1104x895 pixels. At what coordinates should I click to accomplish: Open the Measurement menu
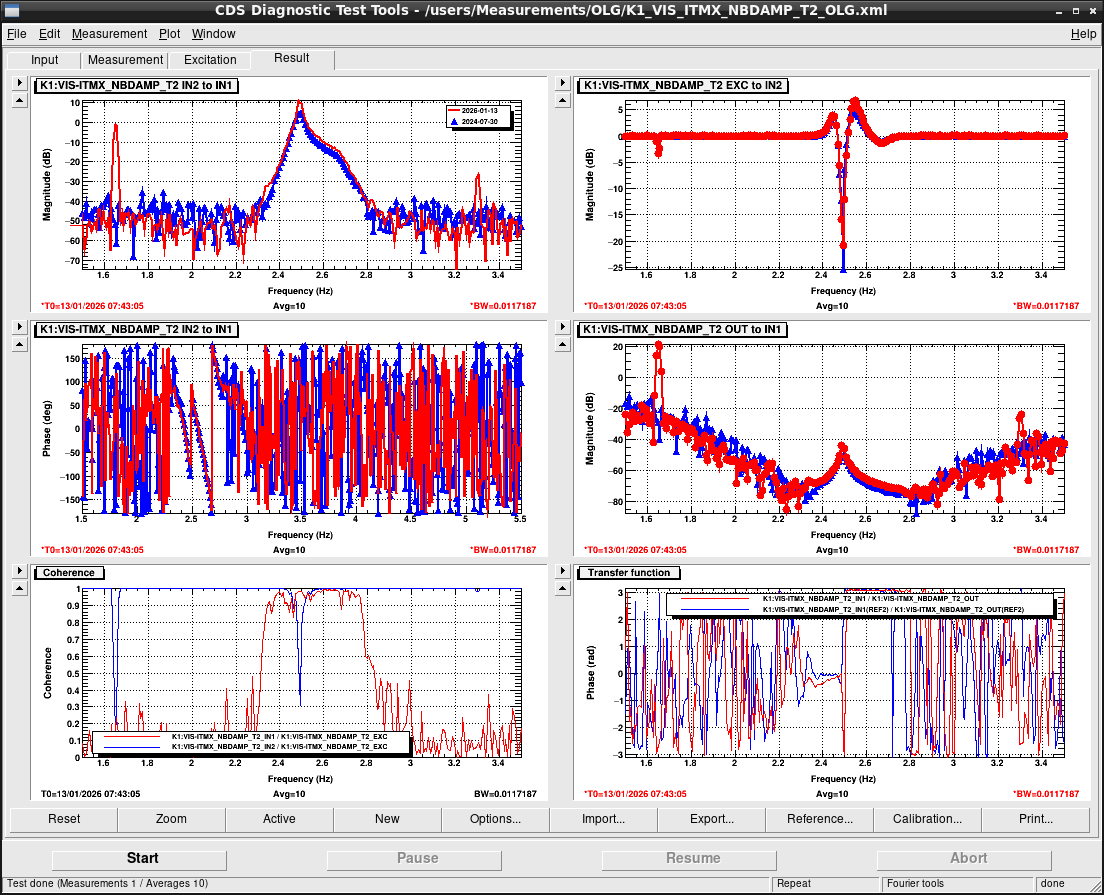109,34
